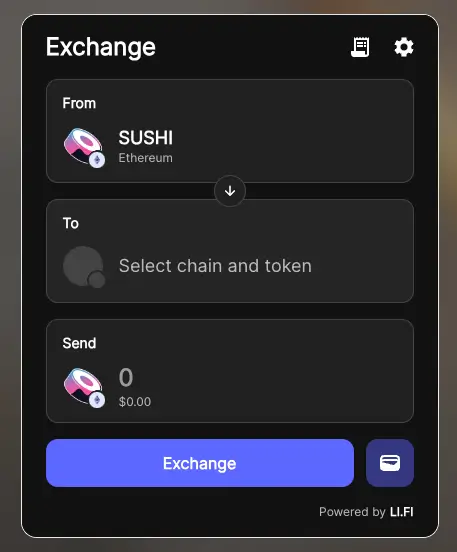Click the SUSHI token name
This screenshot has width=457, height=552.
pos(145,137)
